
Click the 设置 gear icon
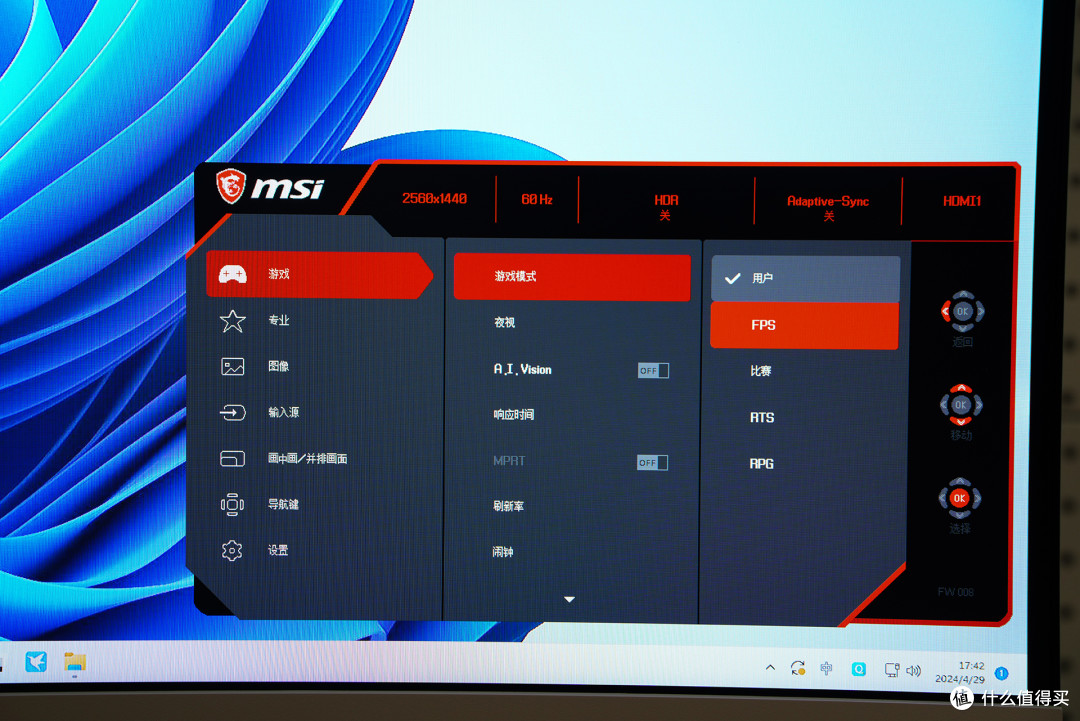[232, 551]
